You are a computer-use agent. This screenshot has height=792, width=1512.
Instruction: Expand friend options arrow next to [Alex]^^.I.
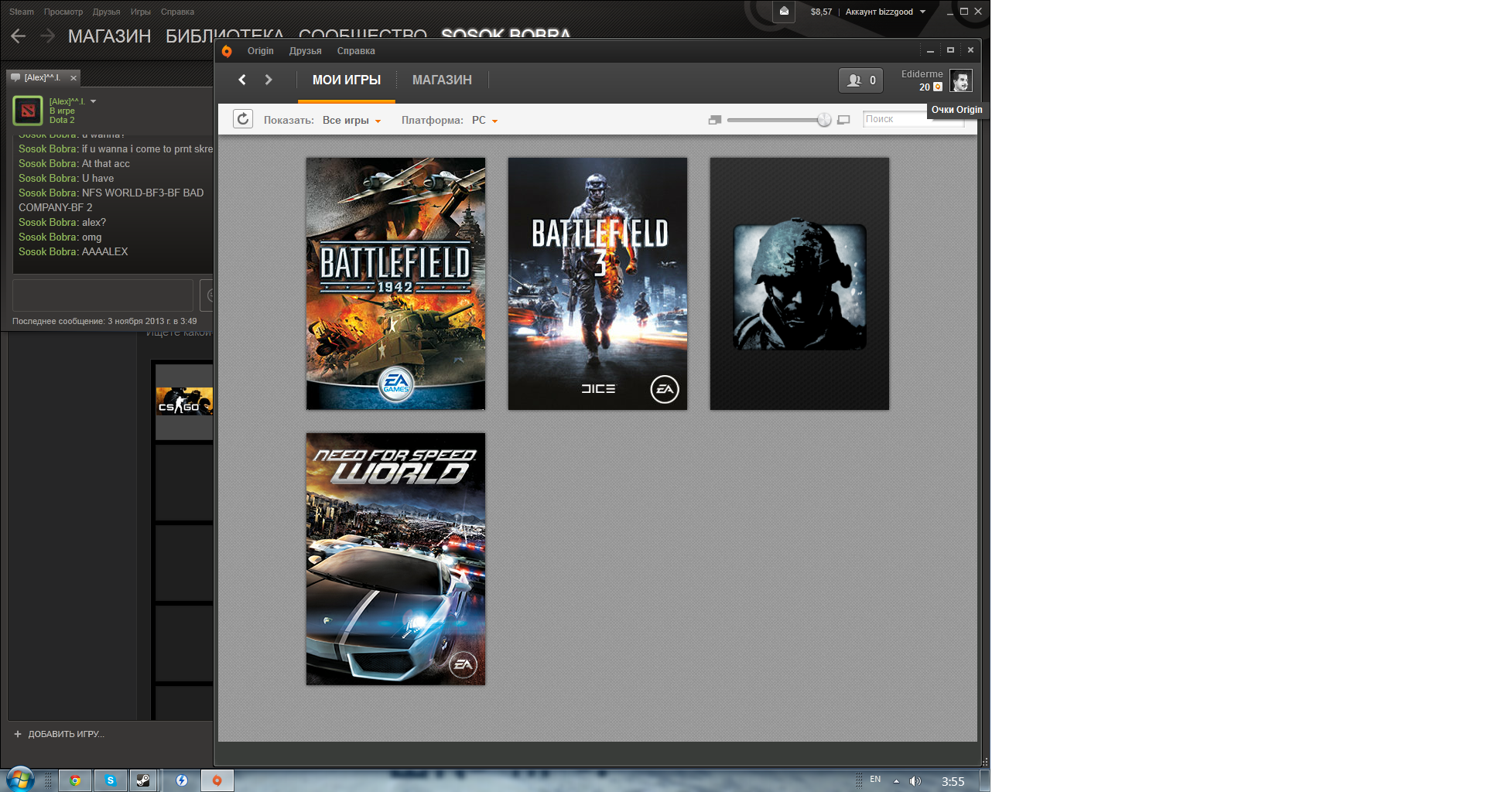tap(93, 101)
